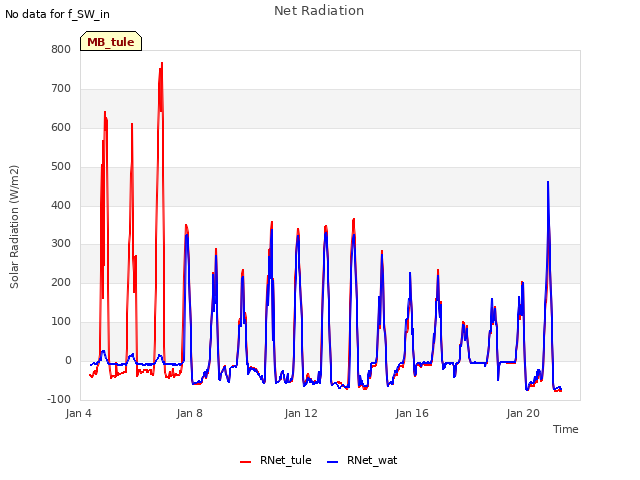Click the blue RNet_wat legend color marker
Viewport: 640px width, 480px height.
(333, 462)
